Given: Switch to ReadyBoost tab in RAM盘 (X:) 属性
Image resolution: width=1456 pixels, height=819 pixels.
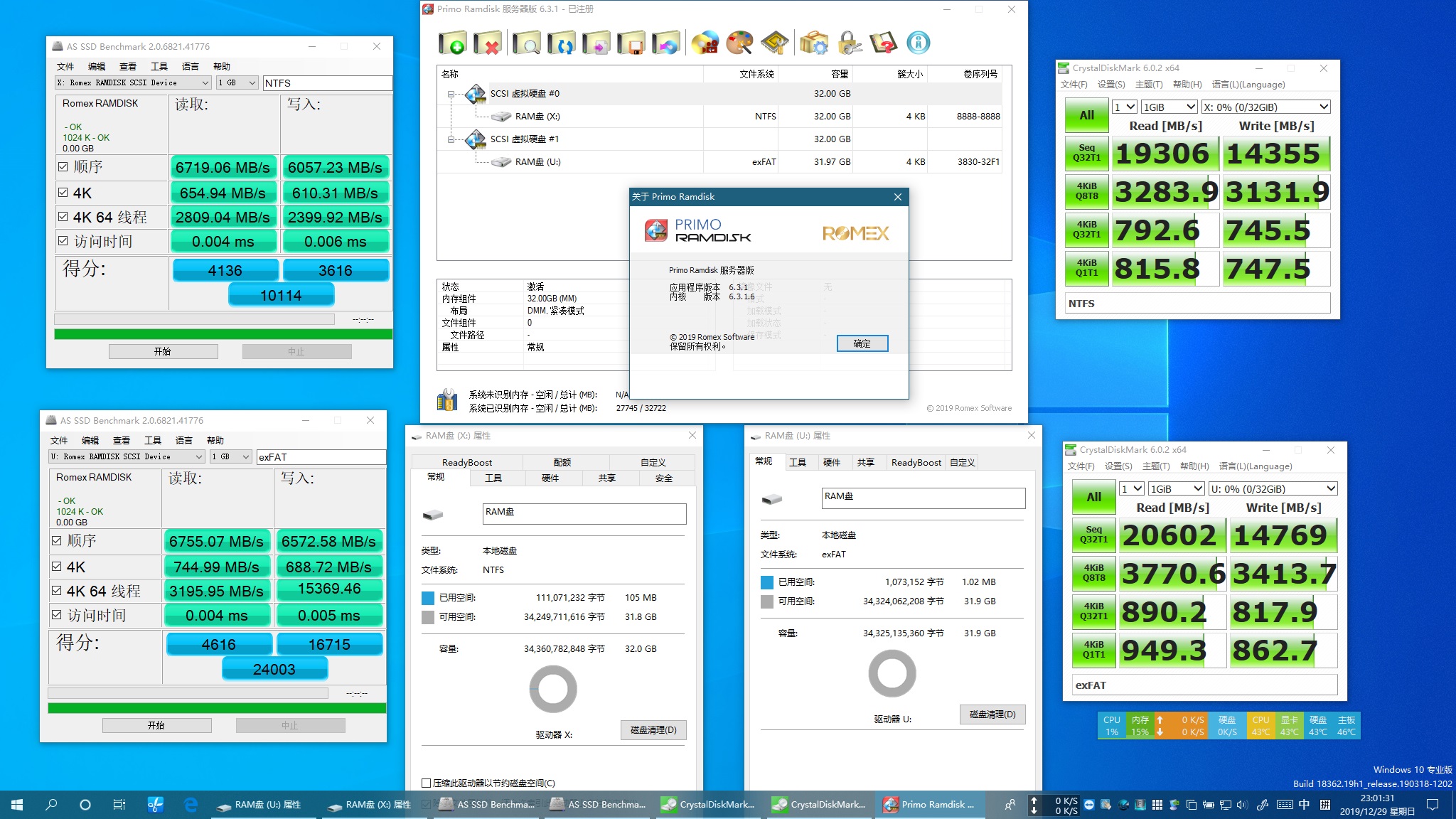Looking at the screenshot, I should [x=467, y=462].
